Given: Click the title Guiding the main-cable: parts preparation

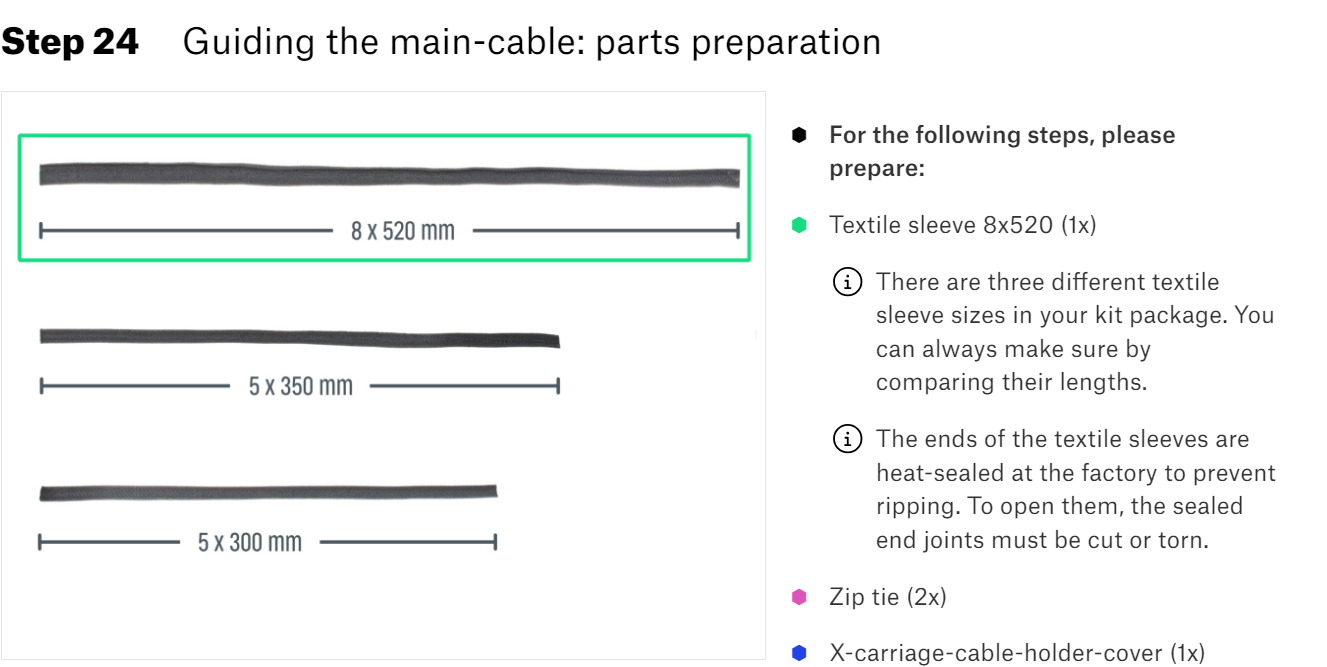Looking at the screenshot, I should [532, 42].
